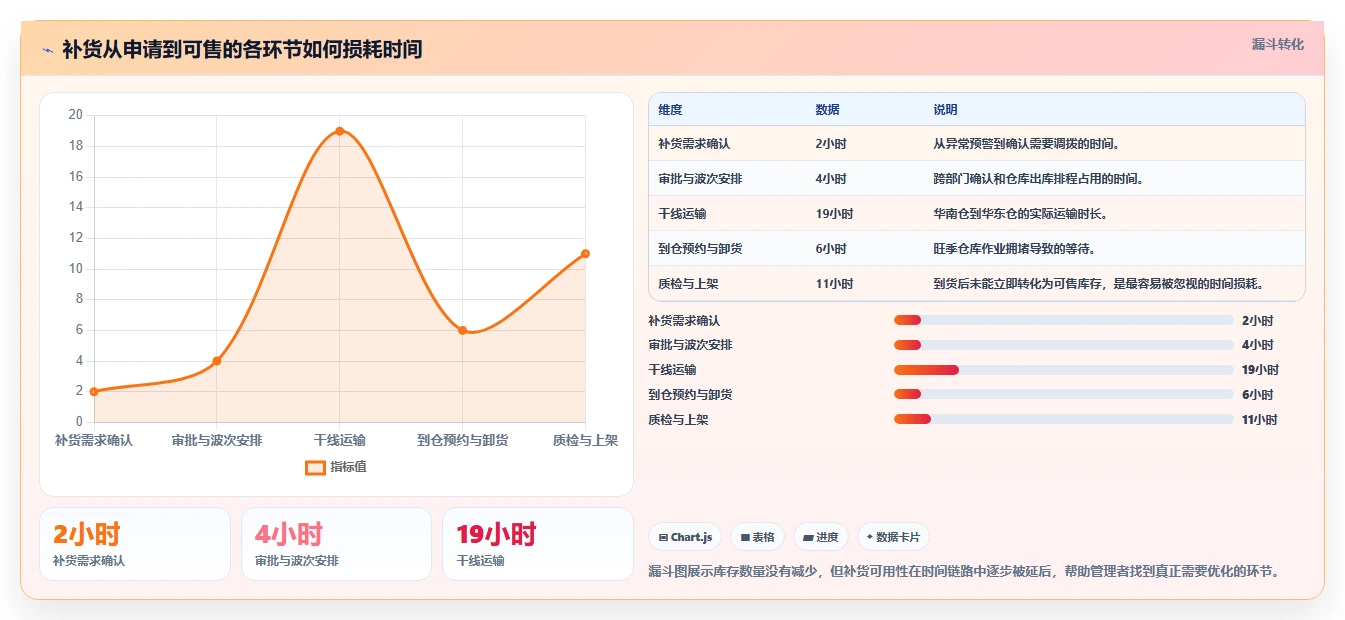Click the y-axis value 20
Screen dimensions: 1345x620
75,115
